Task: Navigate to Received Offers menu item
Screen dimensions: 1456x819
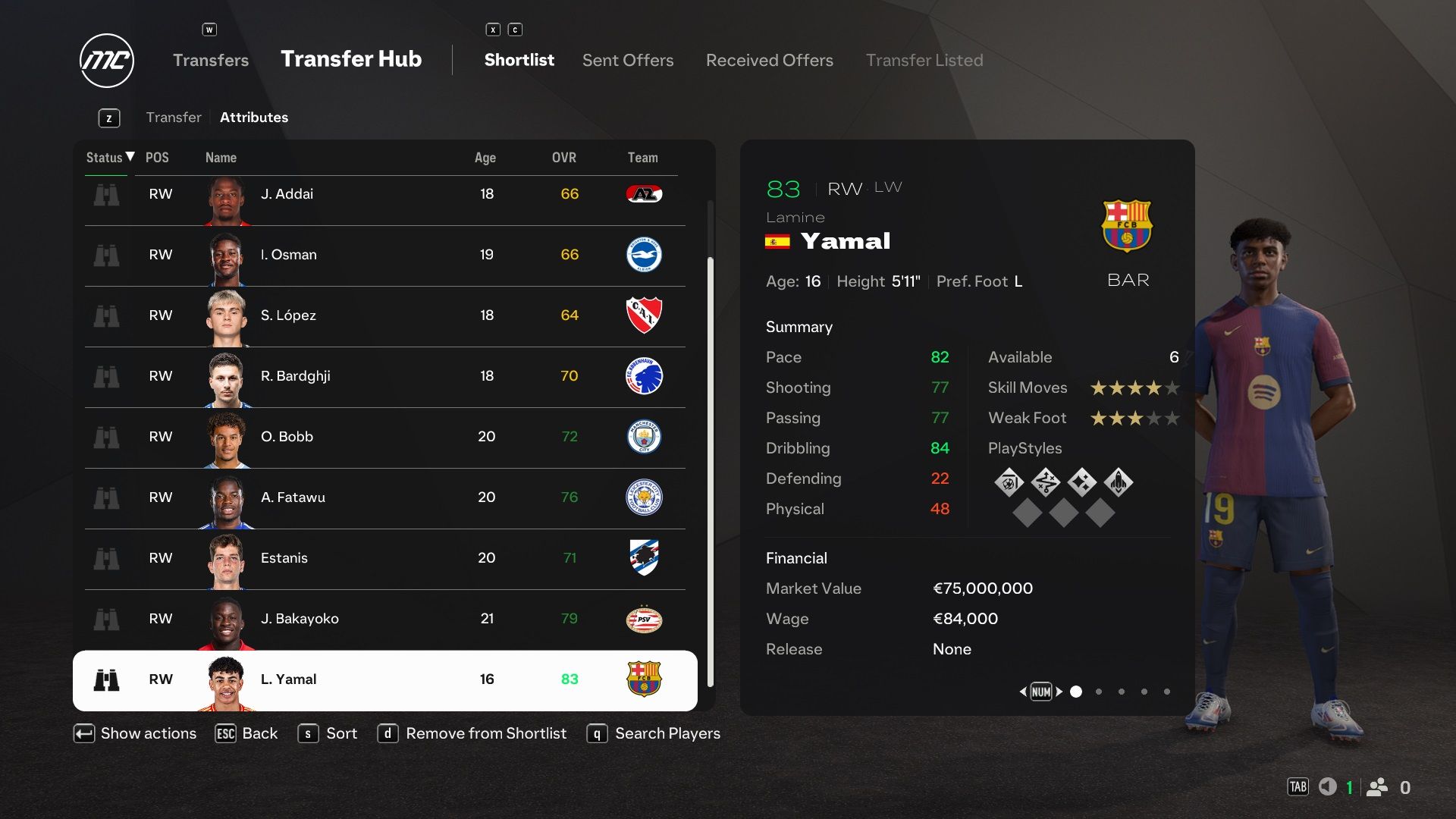Action: 769,60
